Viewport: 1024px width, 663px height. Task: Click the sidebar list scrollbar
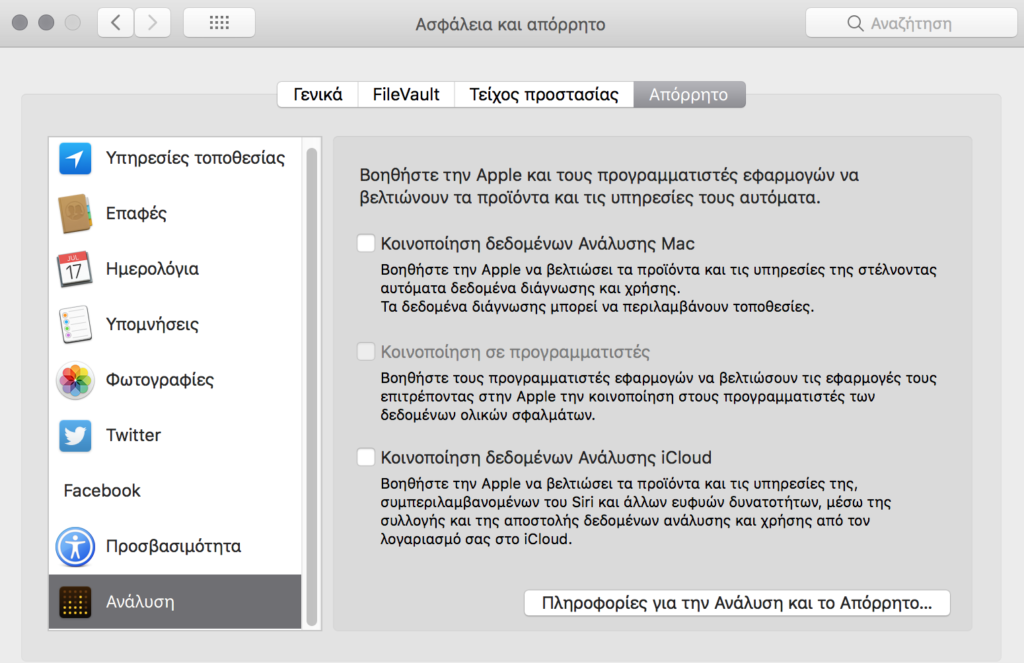312,385
